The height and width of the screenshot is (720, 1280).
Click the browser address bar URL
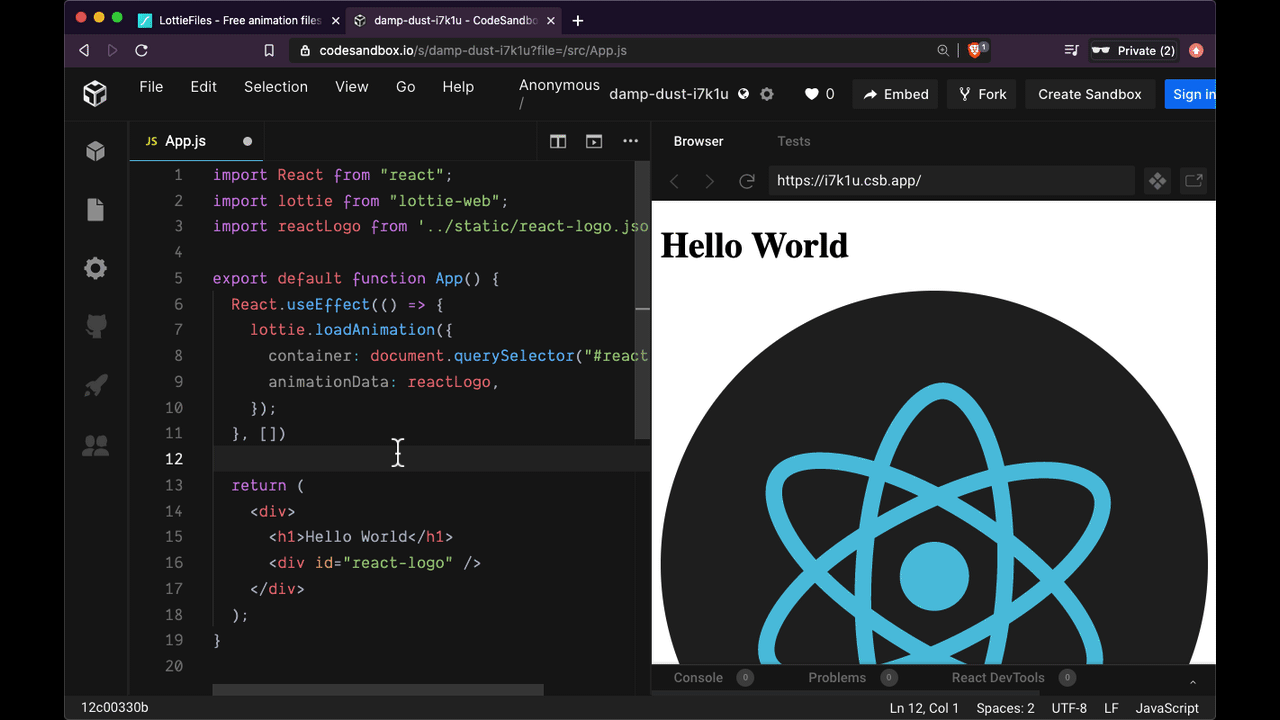point(473,50)
